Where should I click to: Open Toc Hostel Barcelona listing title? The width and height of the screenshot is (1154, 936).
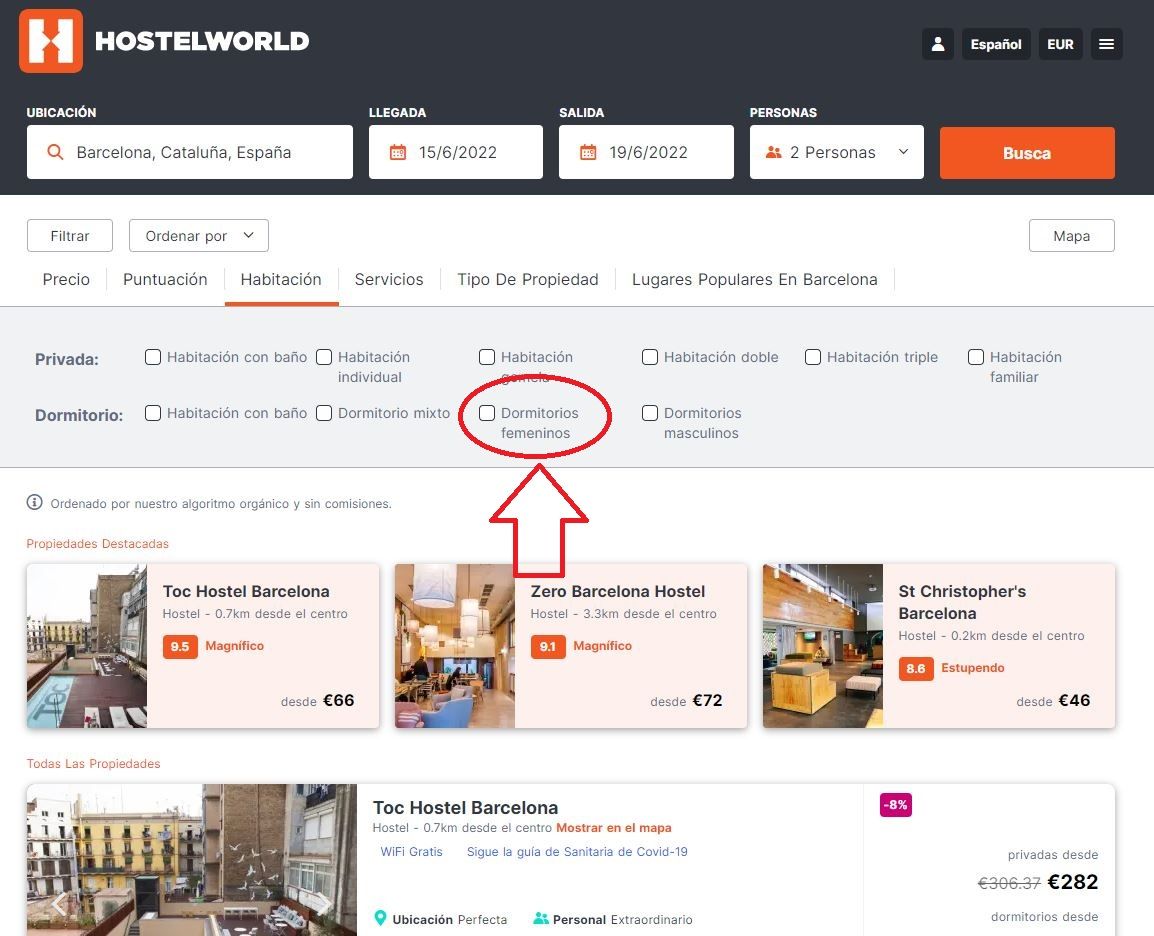point(465,807)
